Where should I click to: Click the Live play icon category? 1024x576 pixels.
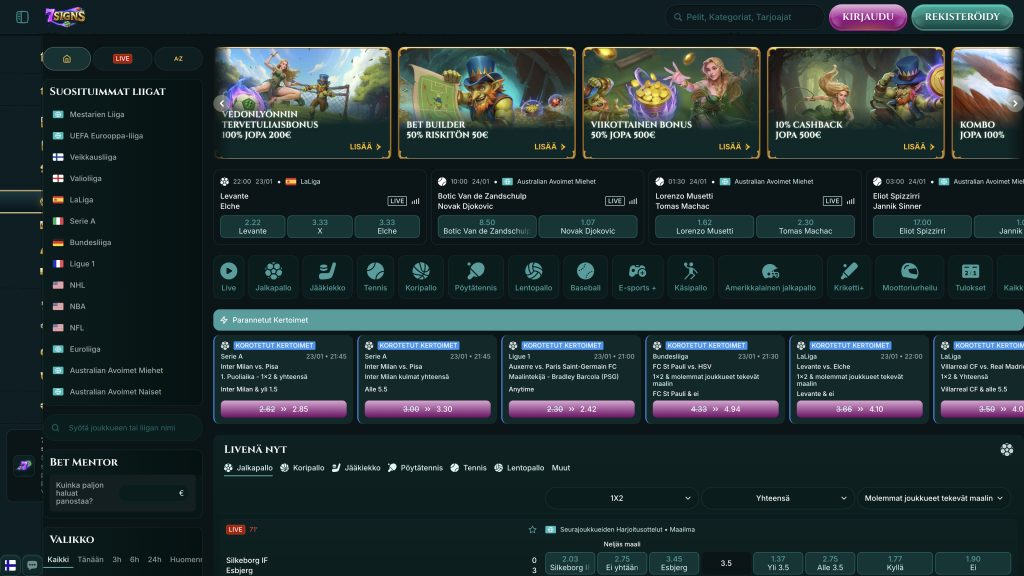229,276
